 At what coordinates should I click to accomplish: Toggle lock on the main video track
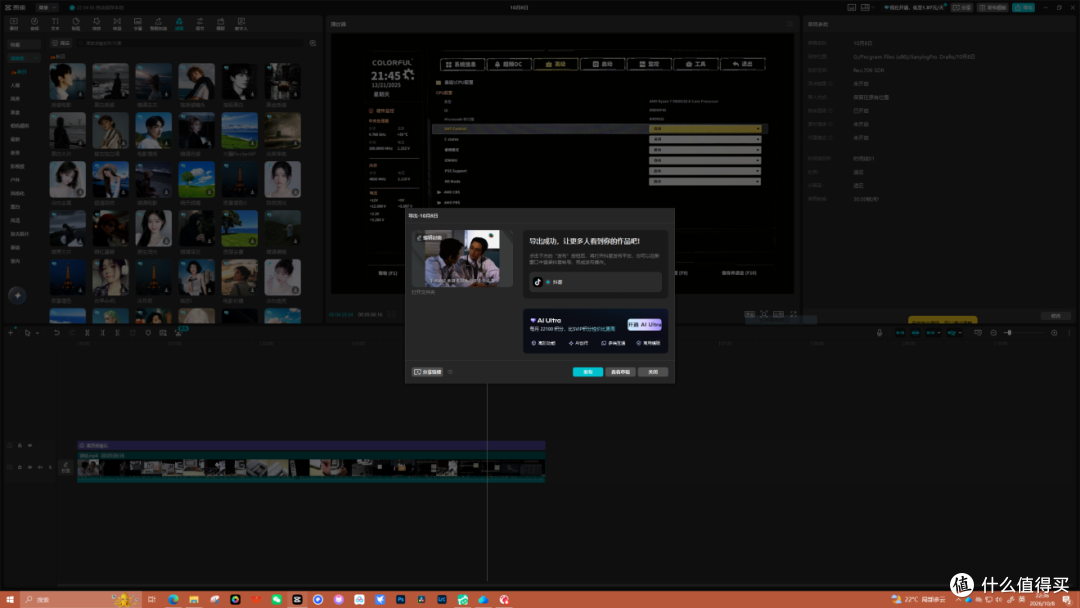tap(19, 467)
